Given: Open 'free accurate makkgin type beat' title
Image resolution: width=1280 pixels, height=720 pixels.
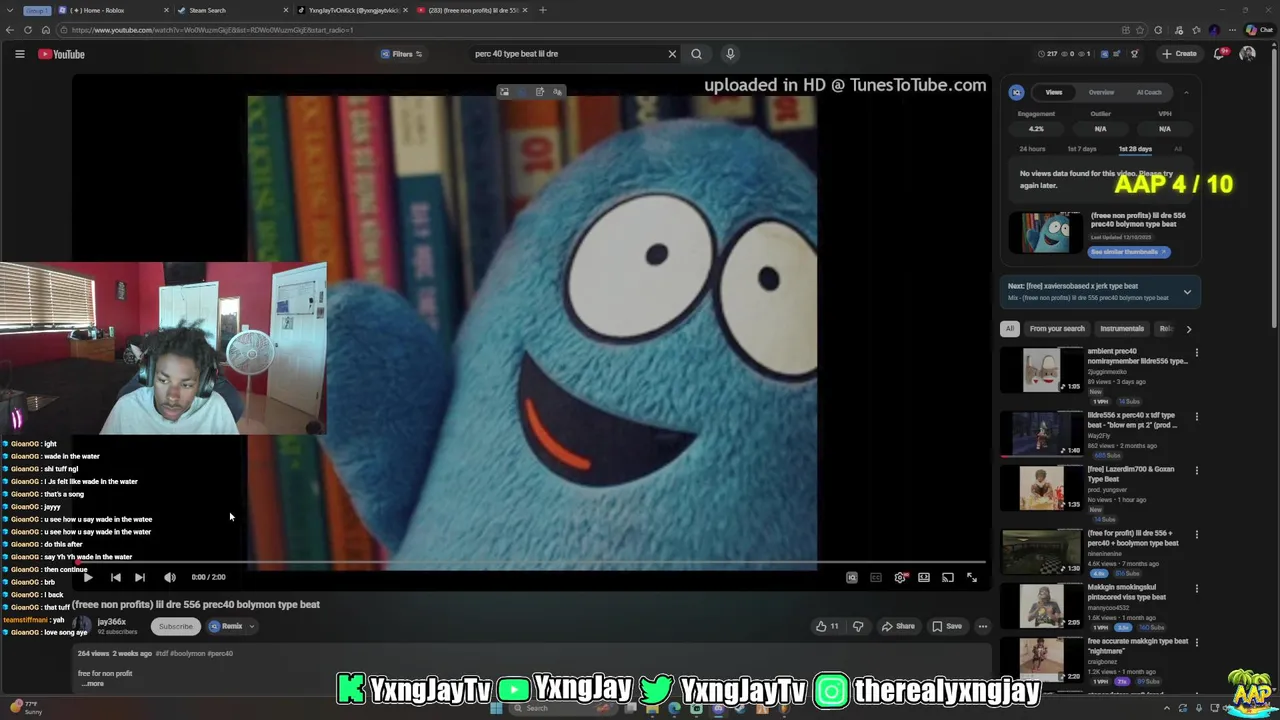Looking at the screenshot, I should [x=1138, y=646].
